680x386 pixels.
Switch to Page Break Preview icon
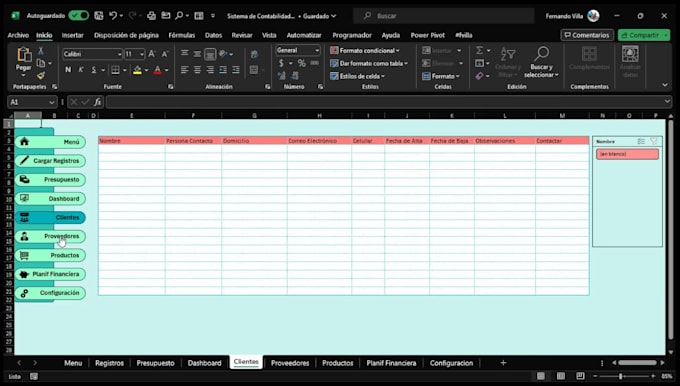[580, 376]
